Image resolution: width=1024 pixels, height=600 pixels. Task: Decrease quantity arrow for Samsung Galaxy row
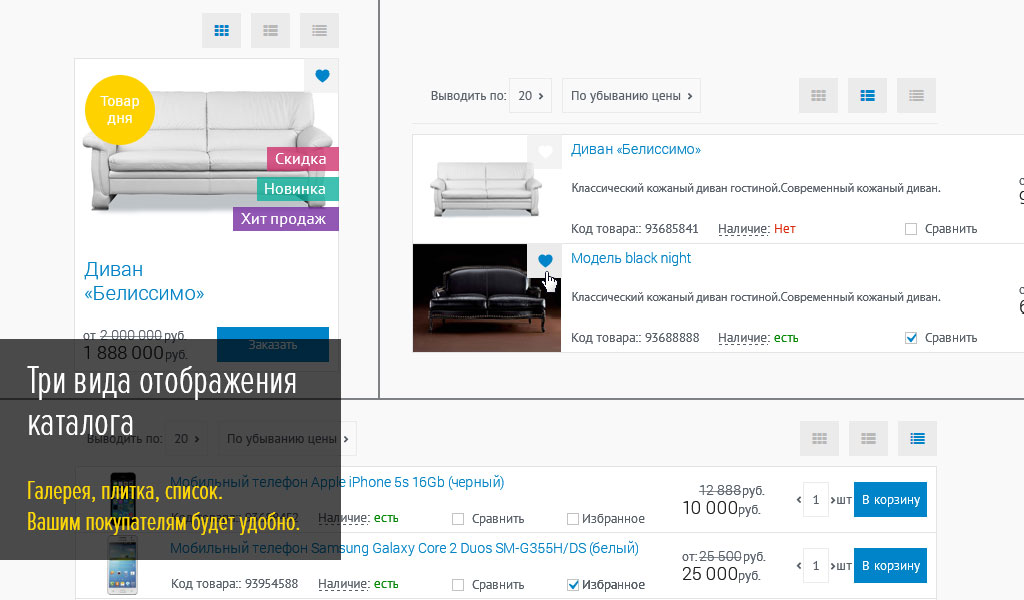[799, 566]
